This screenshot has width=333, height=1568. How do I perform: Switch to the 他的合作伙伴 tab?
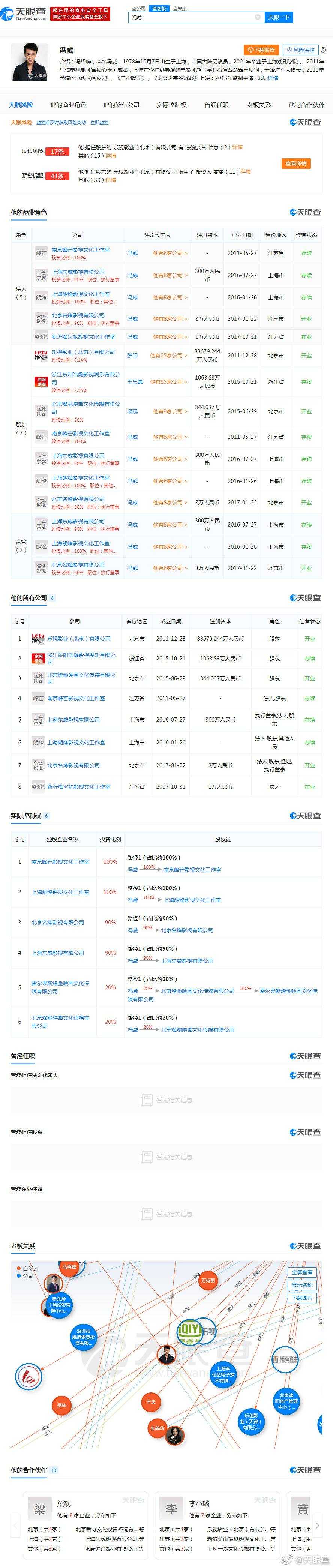(306, 105)
